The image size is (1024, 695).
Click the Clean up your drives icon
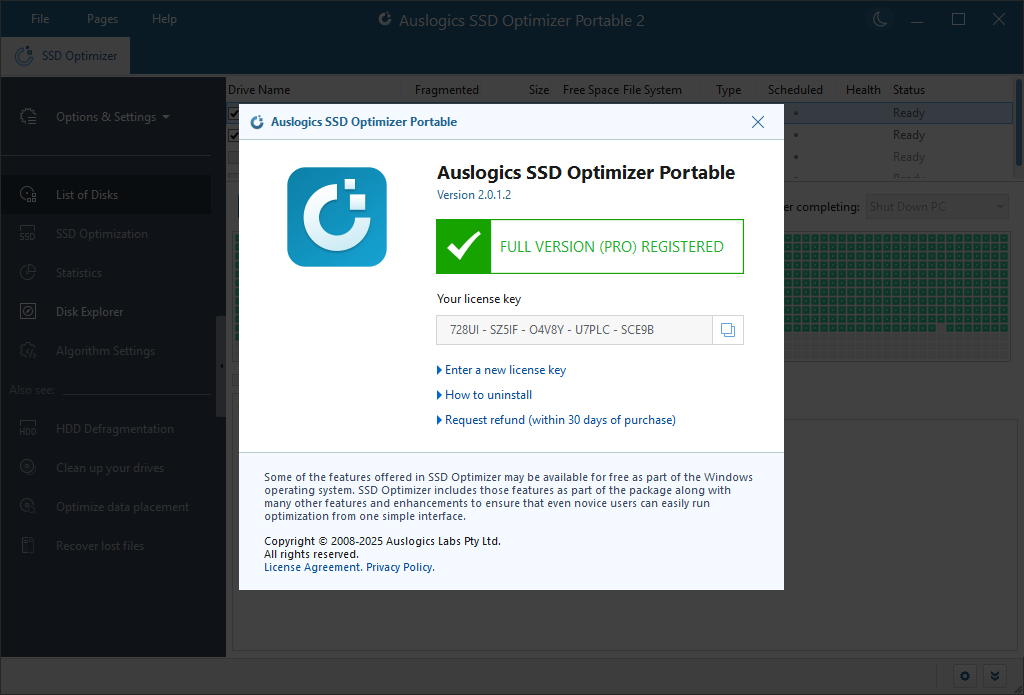tap(28, 468)
